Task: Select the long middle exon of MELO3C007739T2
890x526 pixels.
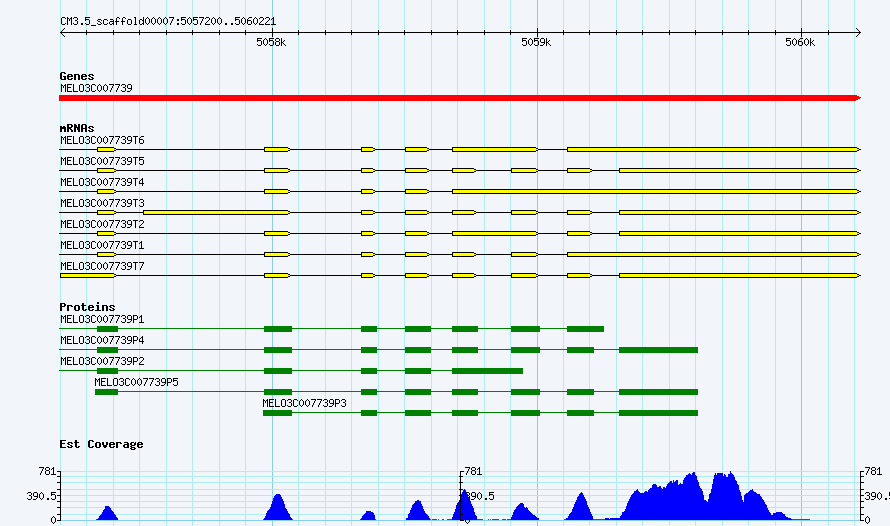Action: [x=495, y=234]
